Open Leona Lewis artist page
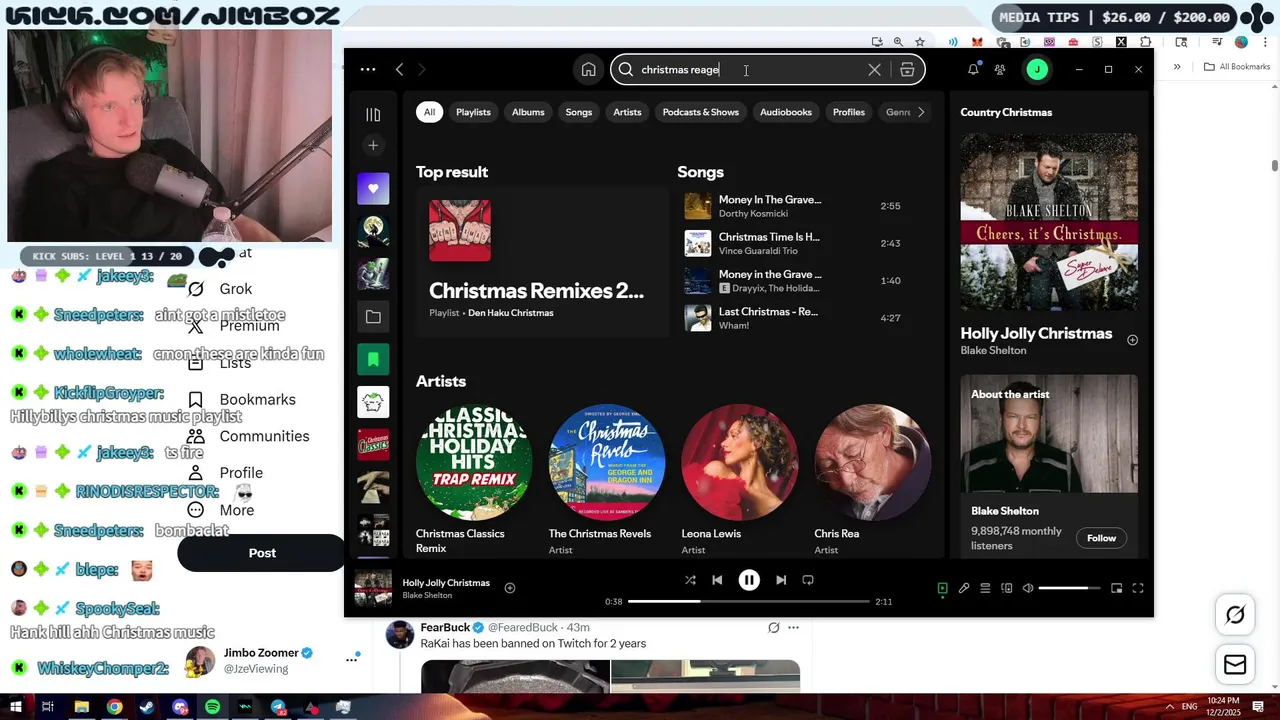1280x720 pixels. (x=740, y=479)
